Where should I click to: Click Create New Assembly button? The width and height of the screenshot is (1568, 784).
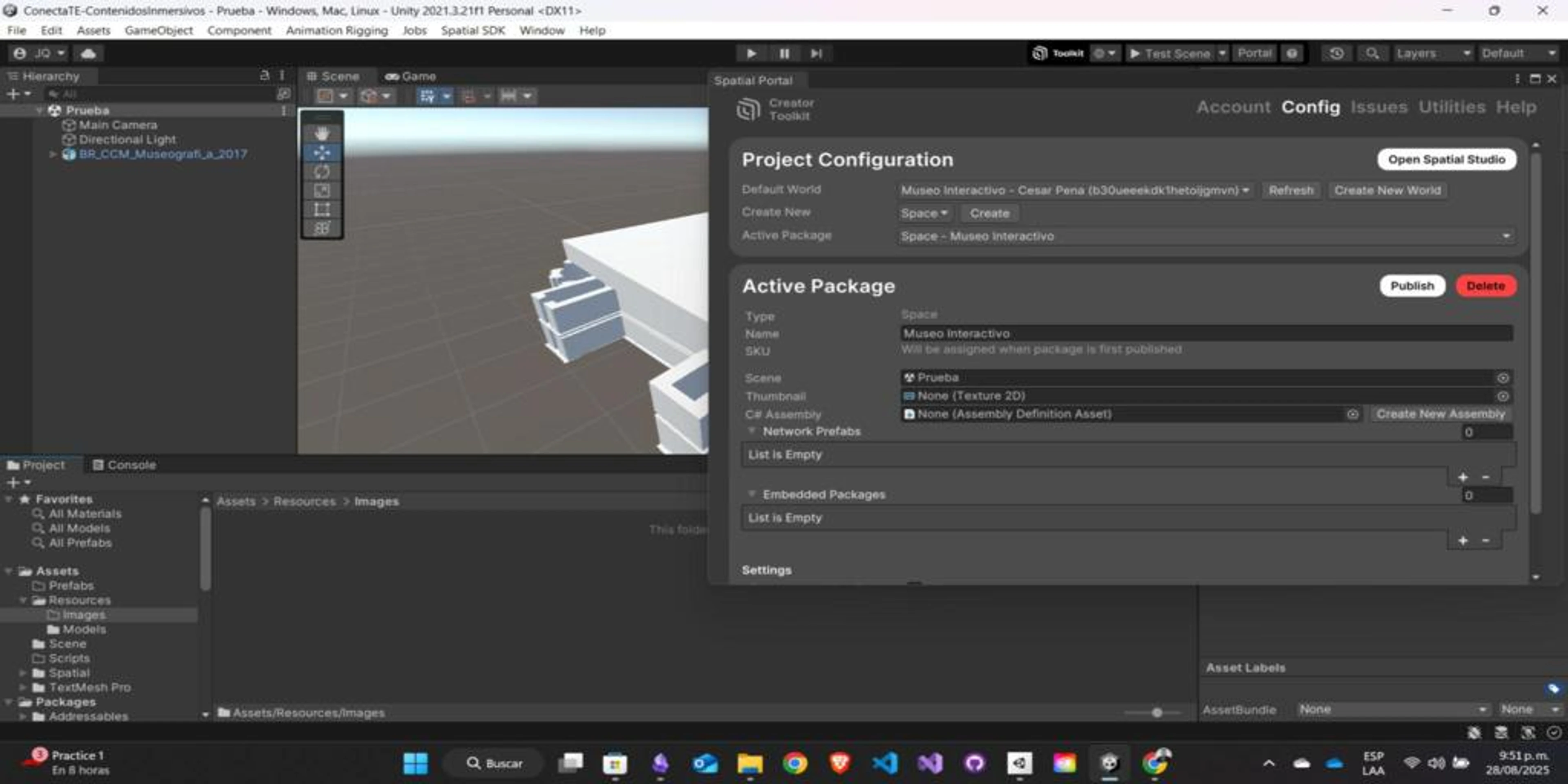(1440, 414)
